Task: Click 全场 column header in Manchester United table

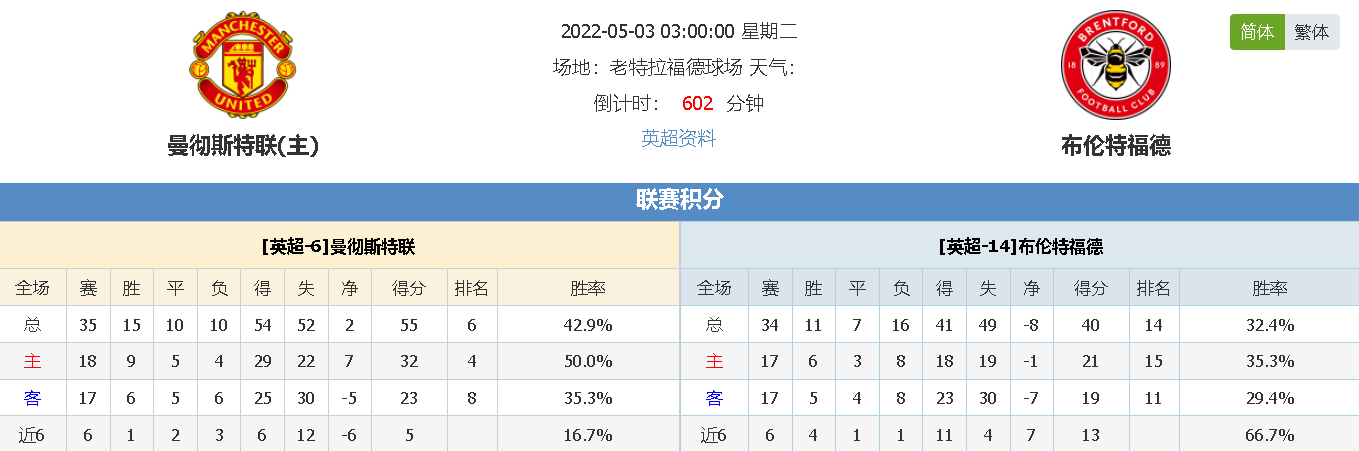Action: coord(32,288)
